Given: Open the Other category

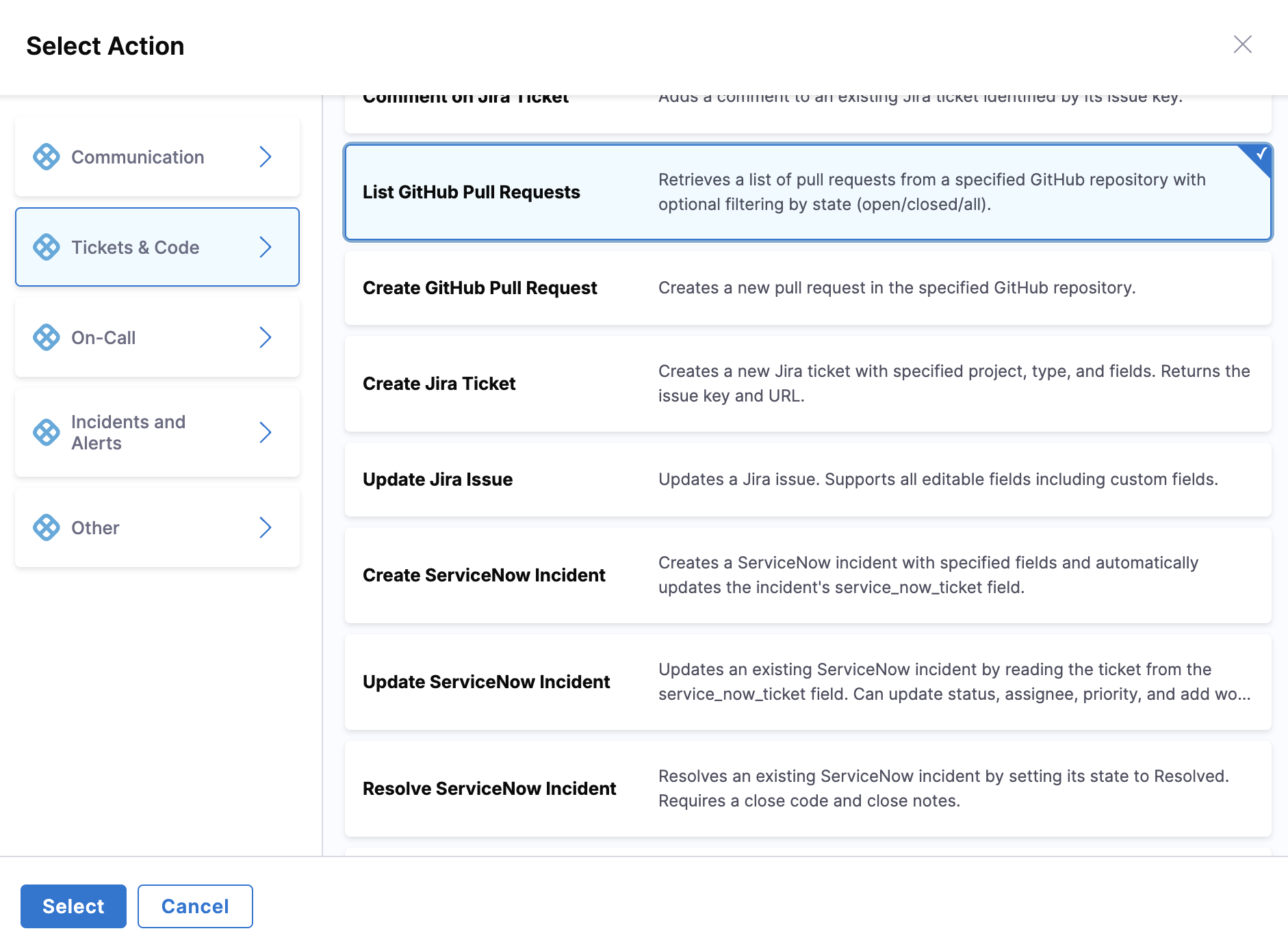Looking at the screenshot, I should [157, 527].
